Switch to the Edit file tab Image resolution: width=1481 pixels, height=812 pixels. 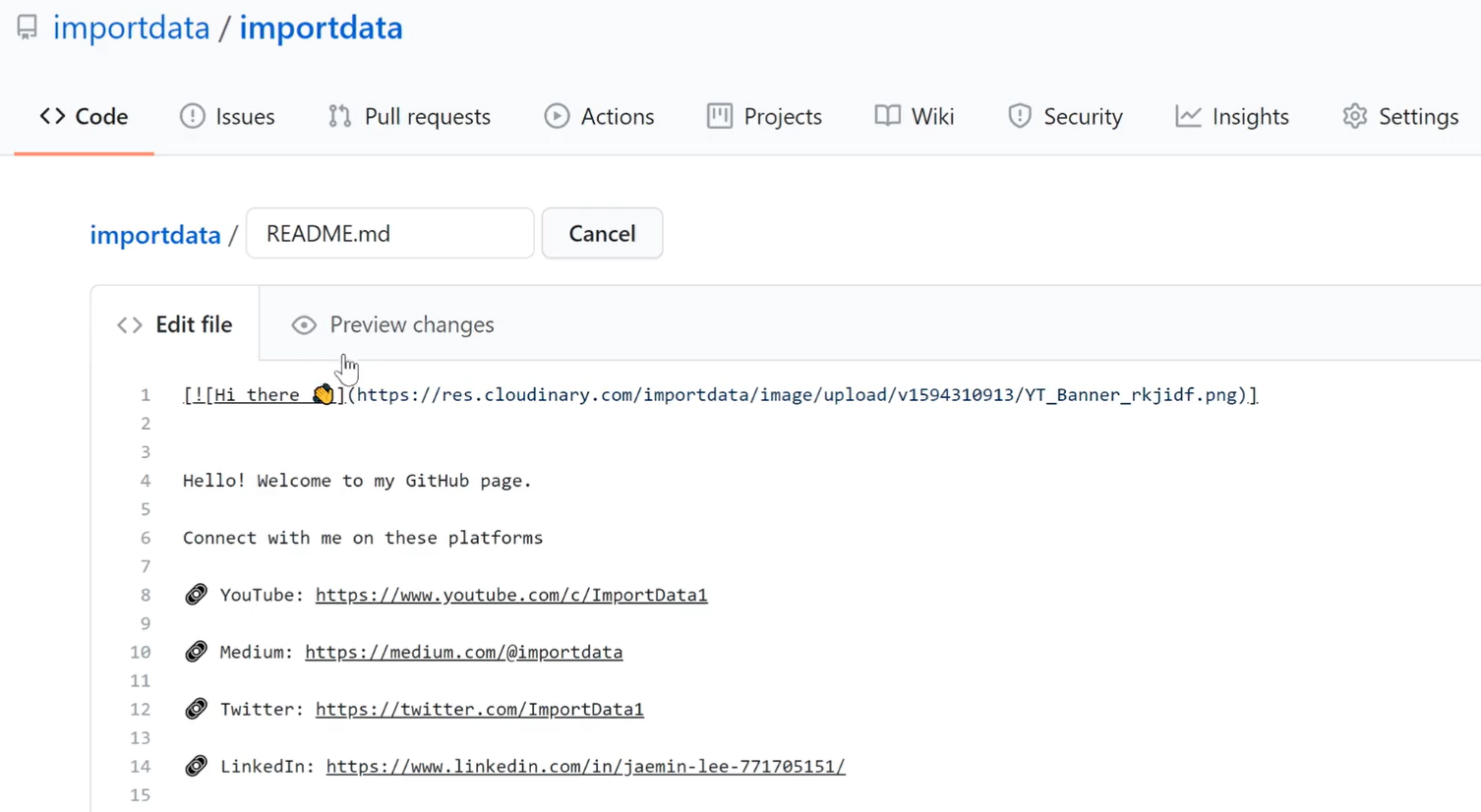175,324
